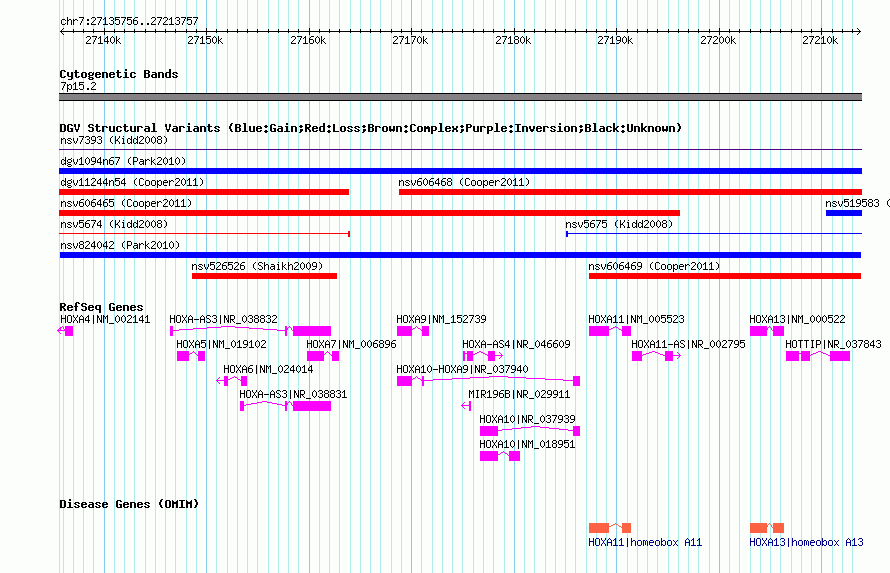The height and width of the screenshot is (573, 890).
Task: Click the dgv11244n54 (Cooper2011) red loss bar
Action: (x=204, y=192)
